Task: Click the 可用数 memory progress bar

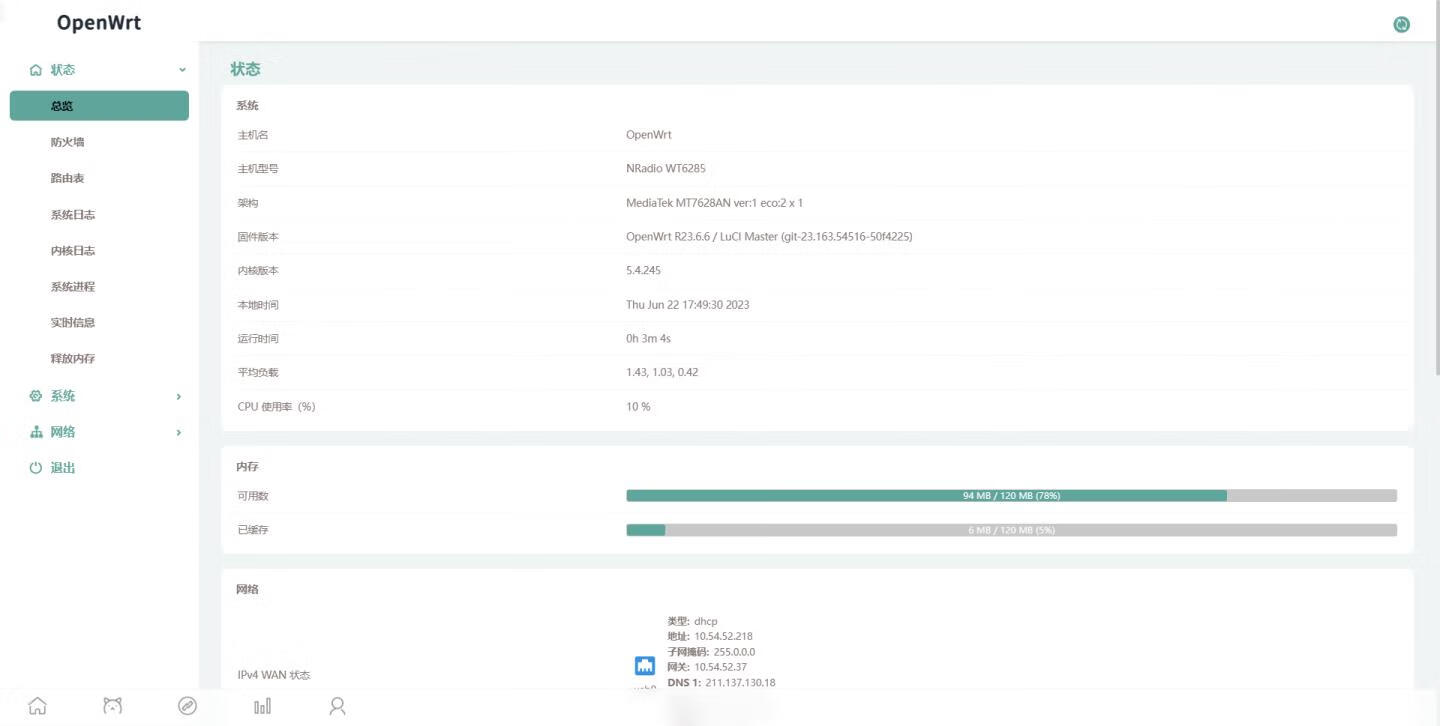Action: coord(1011,496)
